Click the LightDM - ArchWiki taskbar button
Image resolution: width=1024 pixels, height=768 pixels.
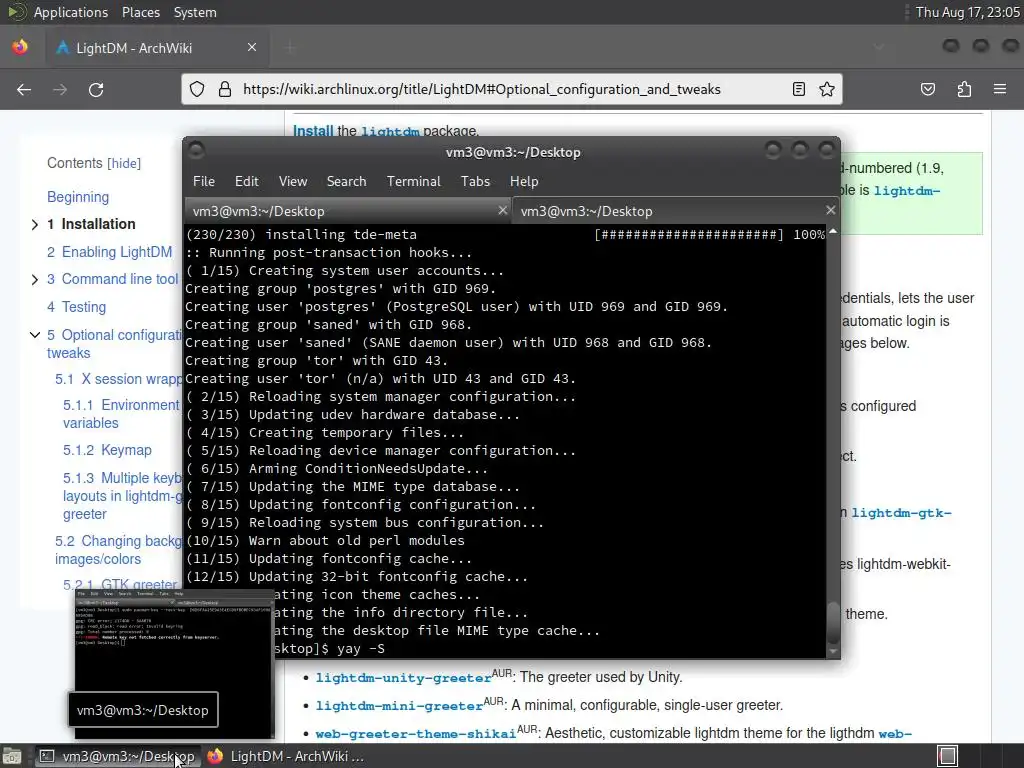287,756
